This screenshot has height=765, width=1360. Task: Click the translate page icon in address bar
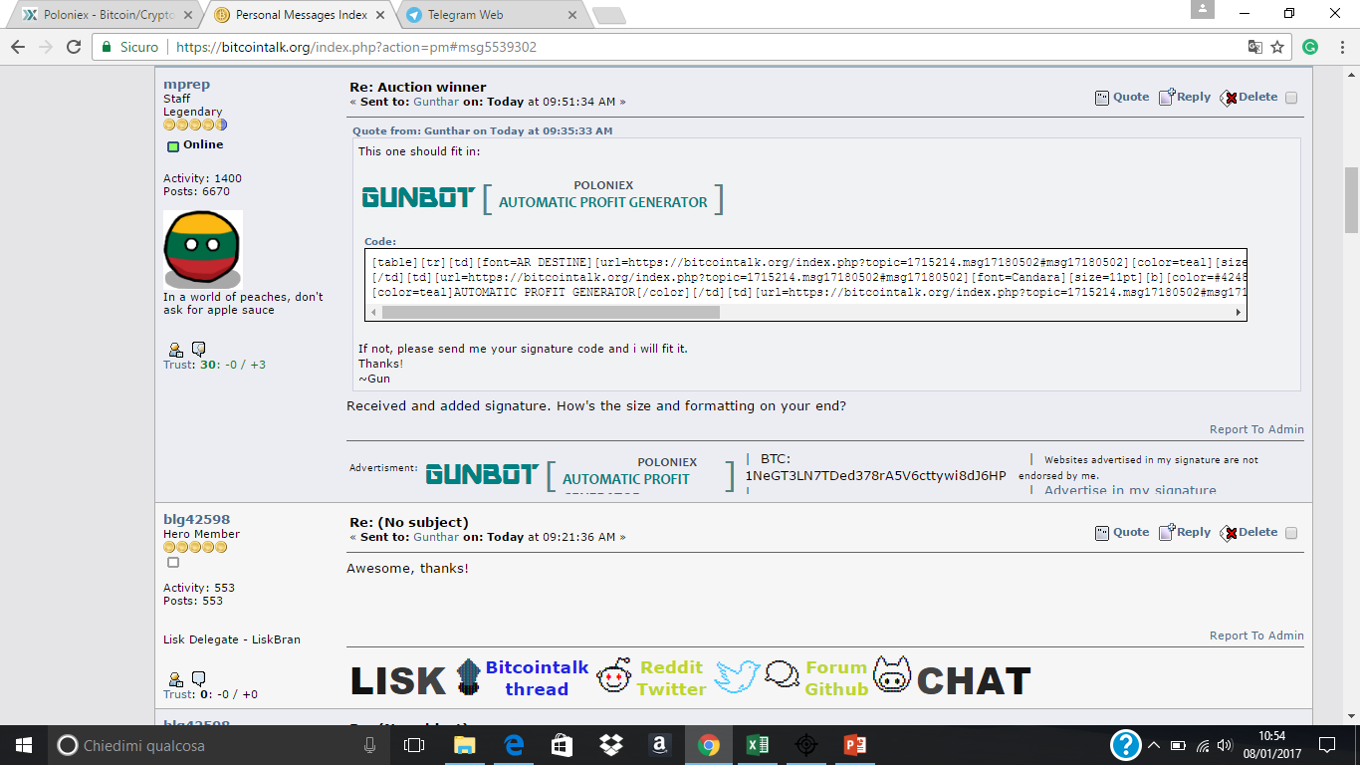point(1255,47)
